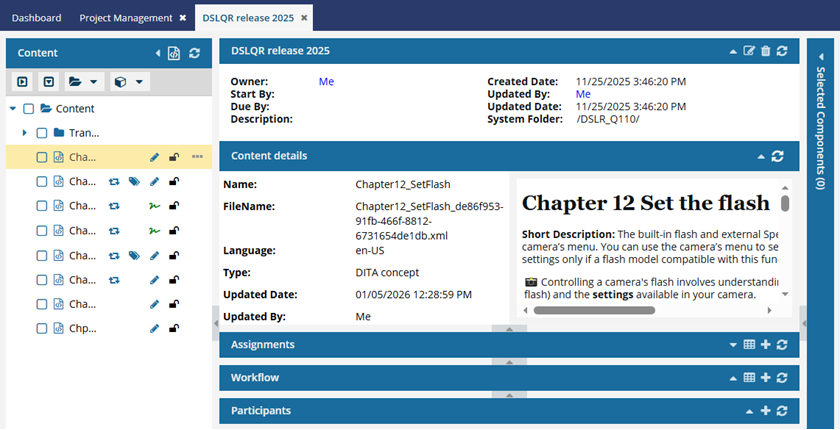
Task: Tick the checkbox beside the Tran... folder
Action: pyautogui.click(x=42, y=133)
